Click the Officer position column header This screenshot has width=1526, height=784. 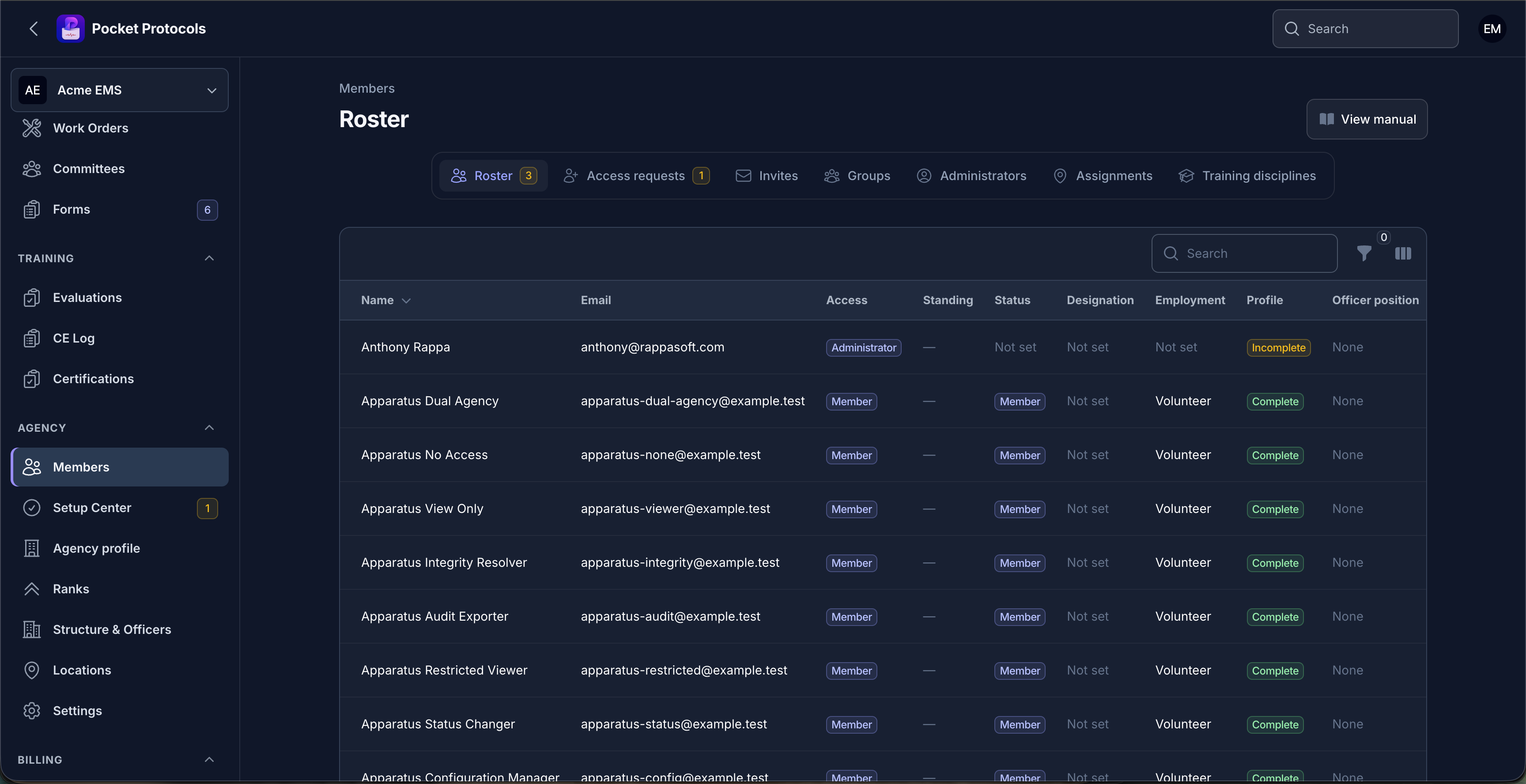pyautogui.click(x=1375, y=300)
